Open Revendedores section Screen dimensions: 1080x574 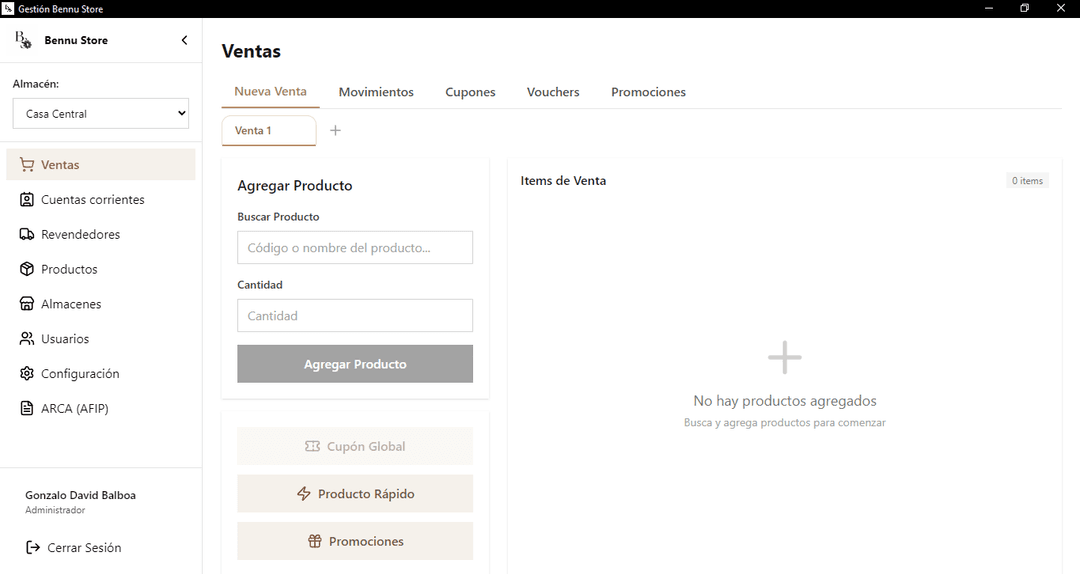click(x=101, y=234)
